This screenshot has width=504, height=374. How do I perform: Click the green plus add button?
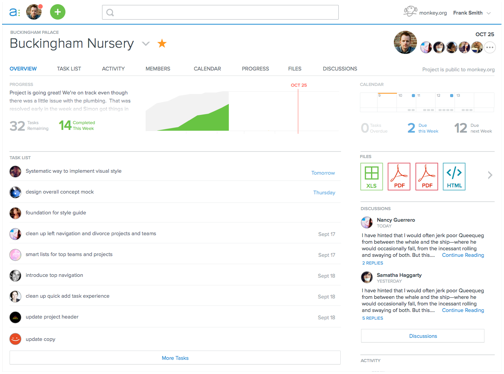[58, 12]
